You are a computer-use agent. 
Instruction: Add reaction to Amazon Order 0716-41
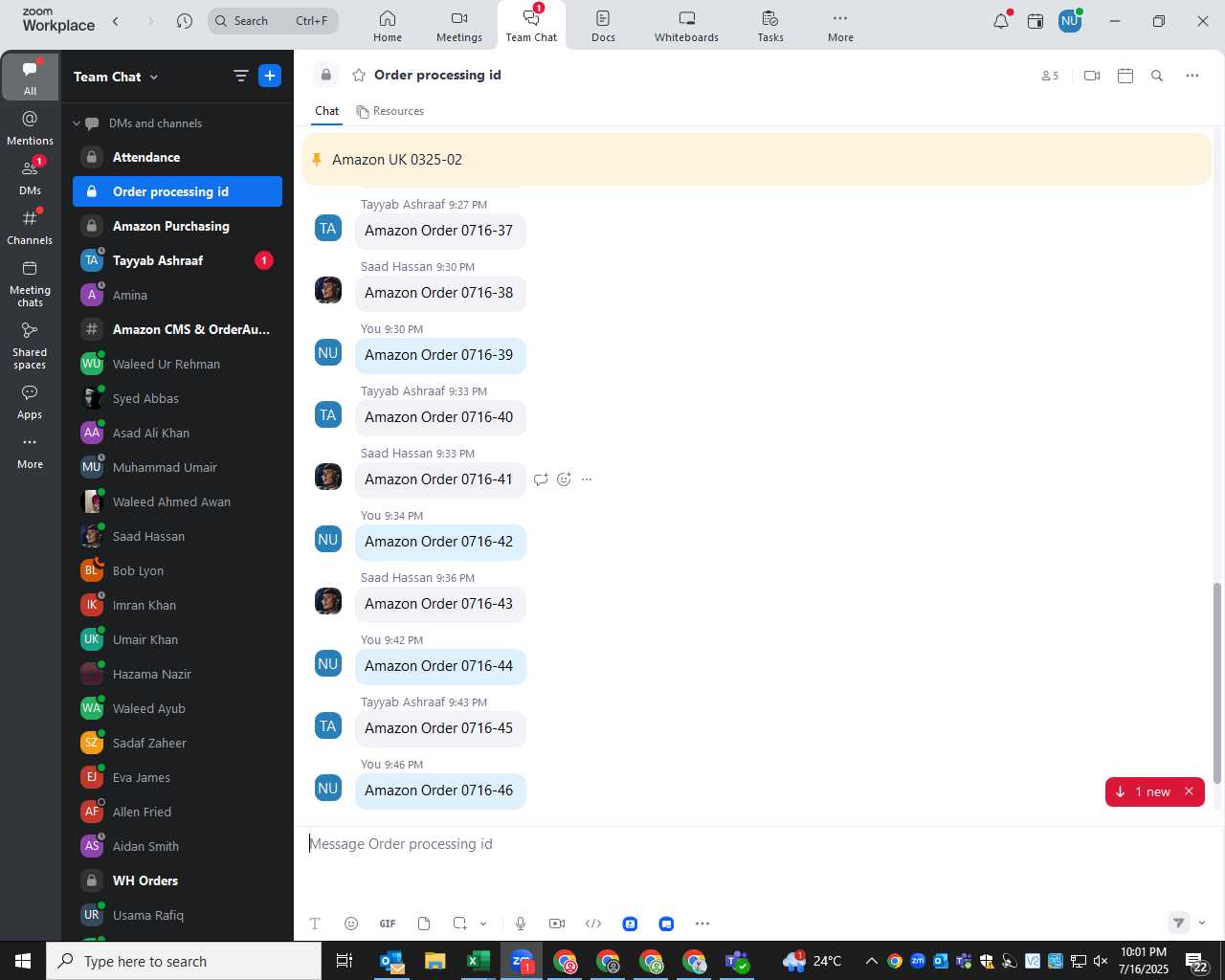(x=564, y=479)
